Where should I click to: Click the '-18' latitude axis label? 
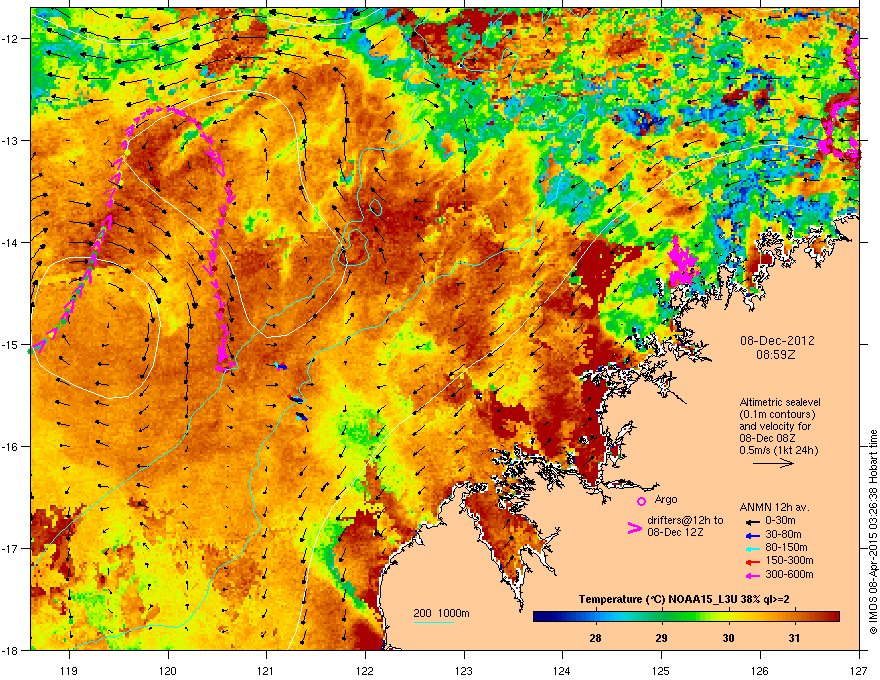point(10,650)
